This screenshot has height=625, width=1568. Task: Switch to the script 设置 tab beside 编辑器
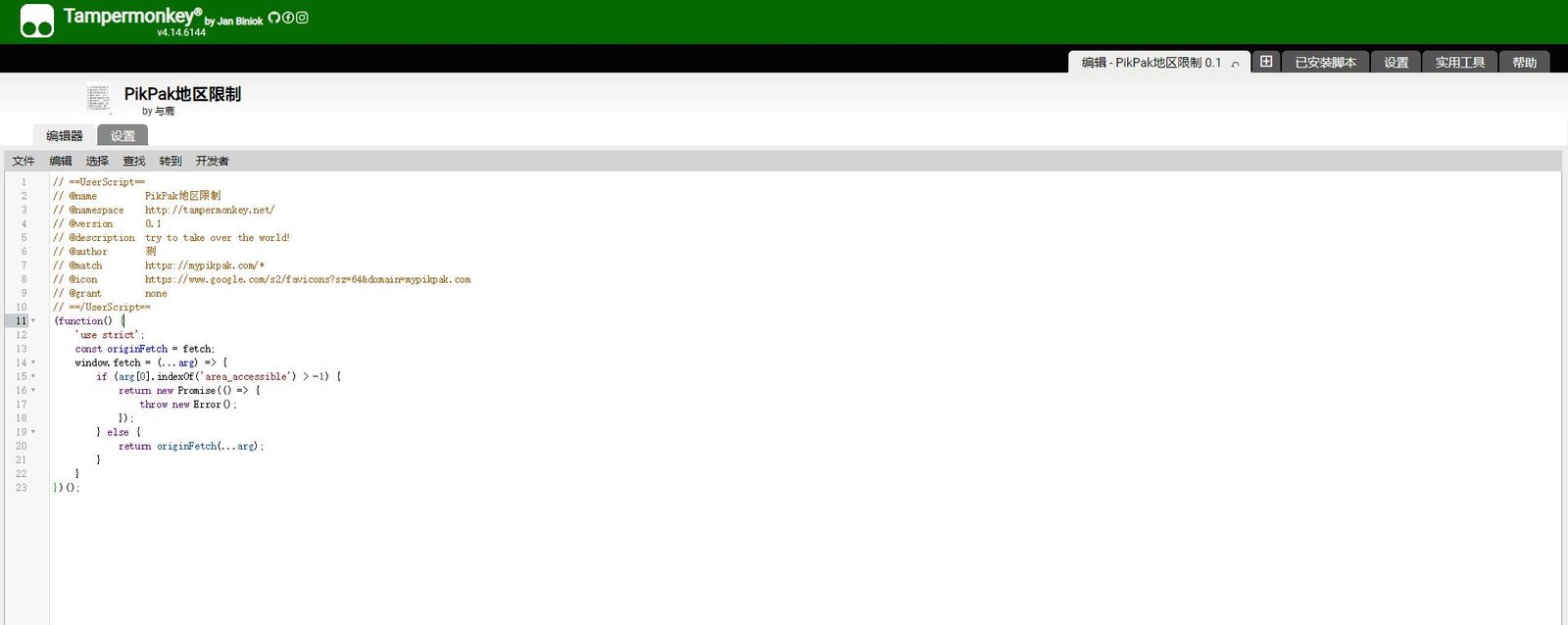122,136
